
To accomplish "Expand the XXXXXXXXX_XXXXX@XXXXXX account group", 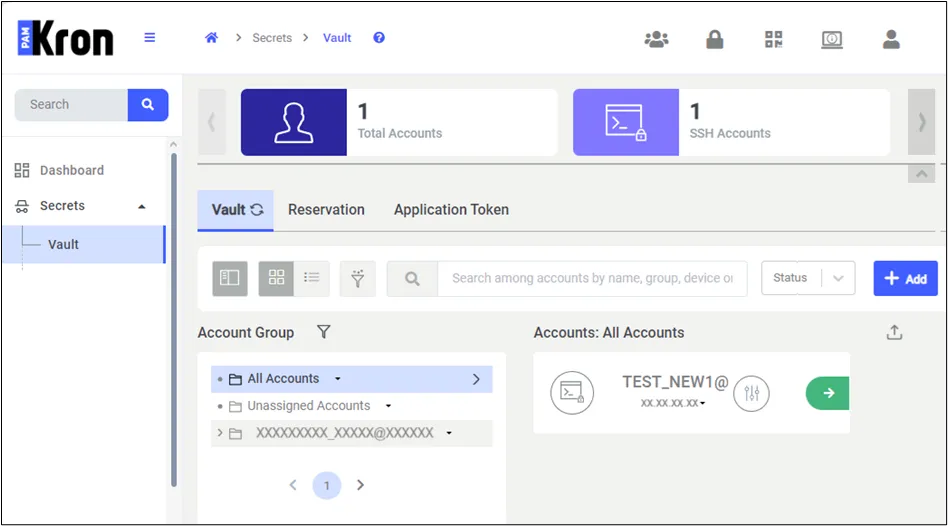I will point(220,433).
